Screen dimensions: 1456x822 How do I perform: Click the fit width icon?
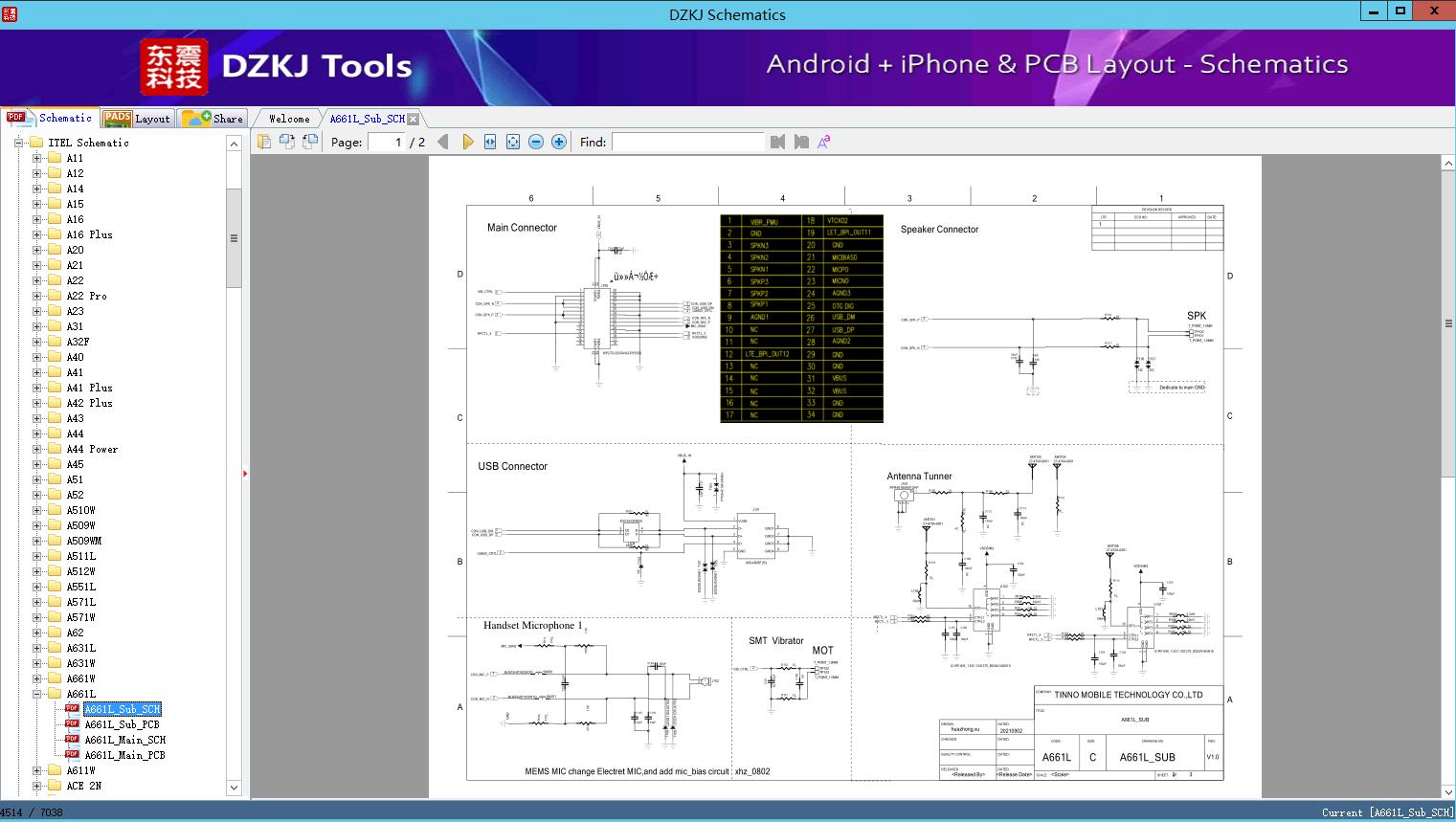[490, 142]
